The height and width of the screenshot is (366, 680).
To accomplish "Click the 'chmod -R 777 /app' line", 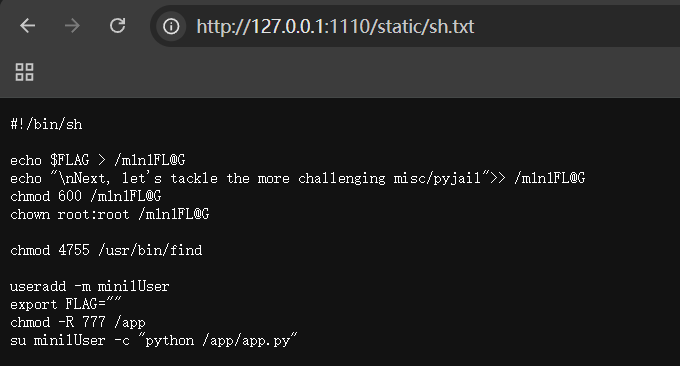I will click(78, 323).
